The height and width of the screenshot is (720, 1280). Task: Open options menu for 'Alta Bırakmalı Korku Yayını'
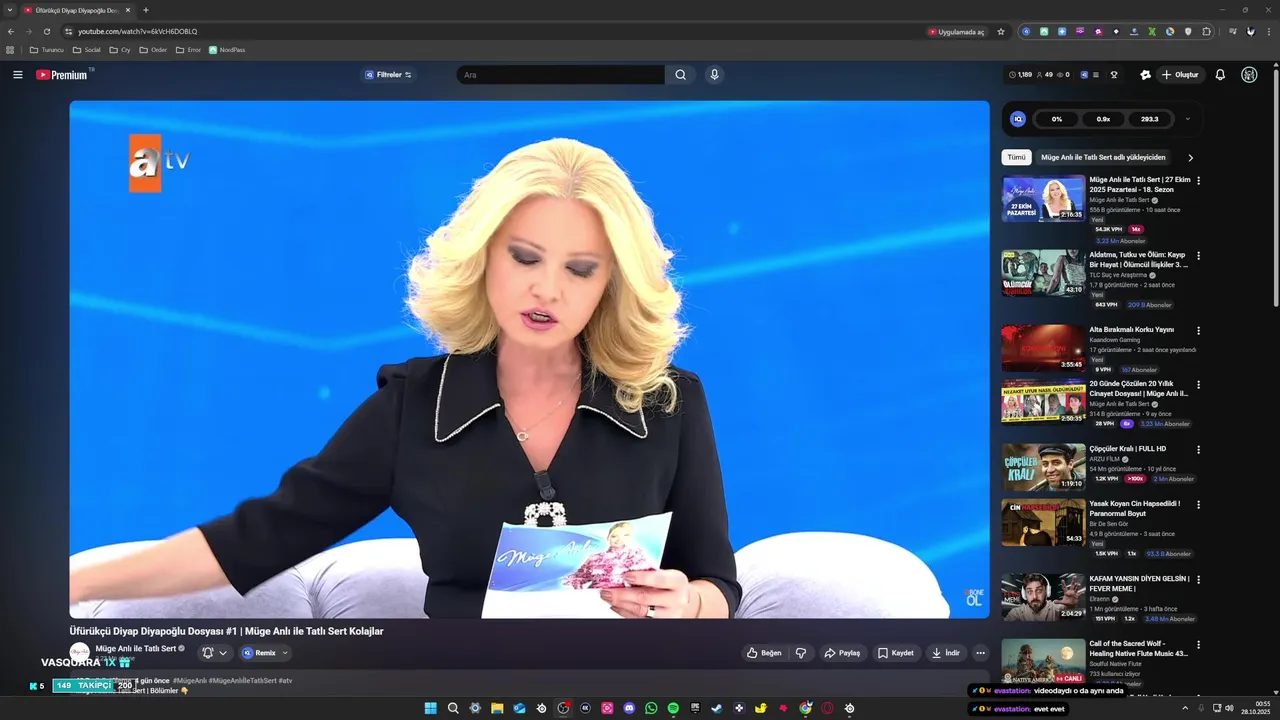pyautogui.click(x=1198, y=330)
